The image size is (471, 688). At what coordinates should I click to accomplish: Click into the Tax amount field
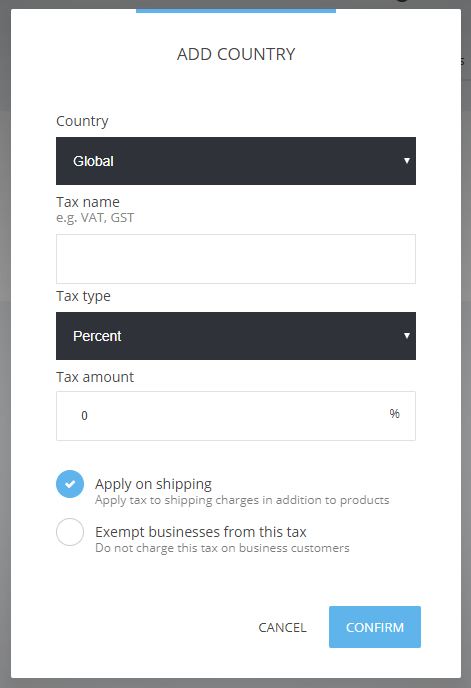[x=236, y=416]
